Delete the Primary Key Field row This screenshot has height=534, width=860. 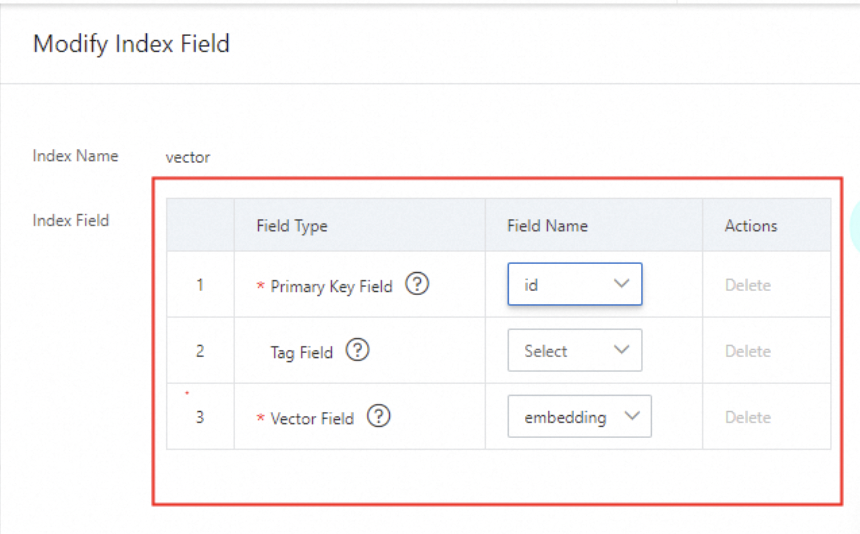(x=747, y=285)
